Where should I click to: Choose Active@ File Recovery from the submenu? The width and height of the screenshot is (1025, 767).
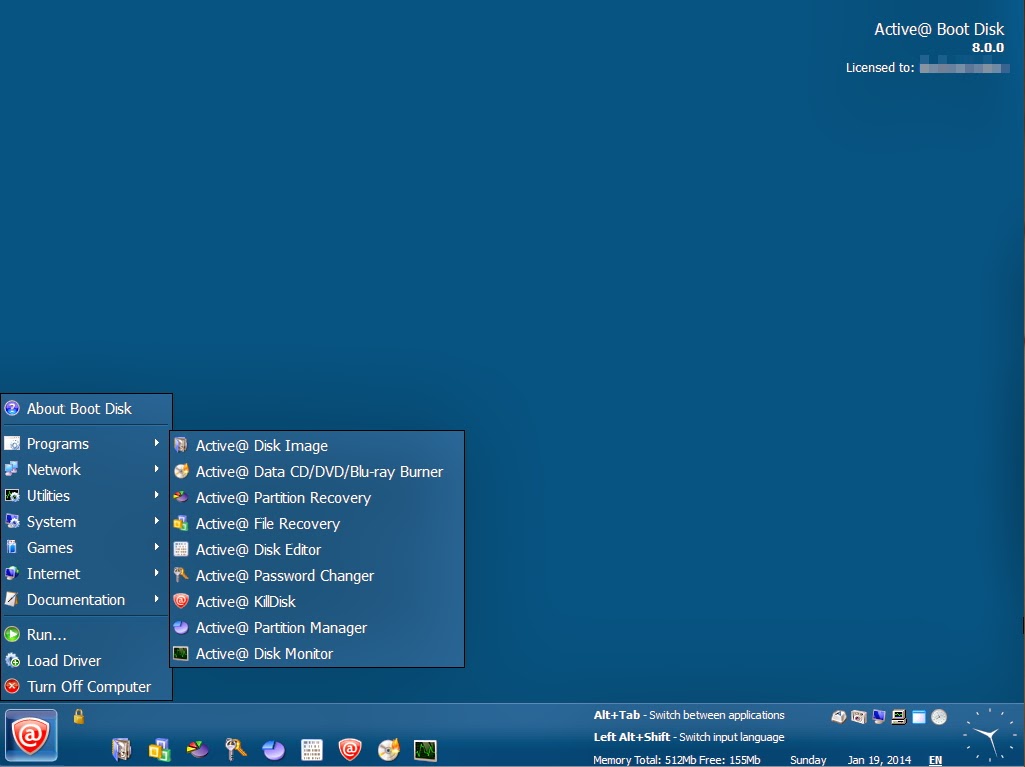(x=268, y=523)
